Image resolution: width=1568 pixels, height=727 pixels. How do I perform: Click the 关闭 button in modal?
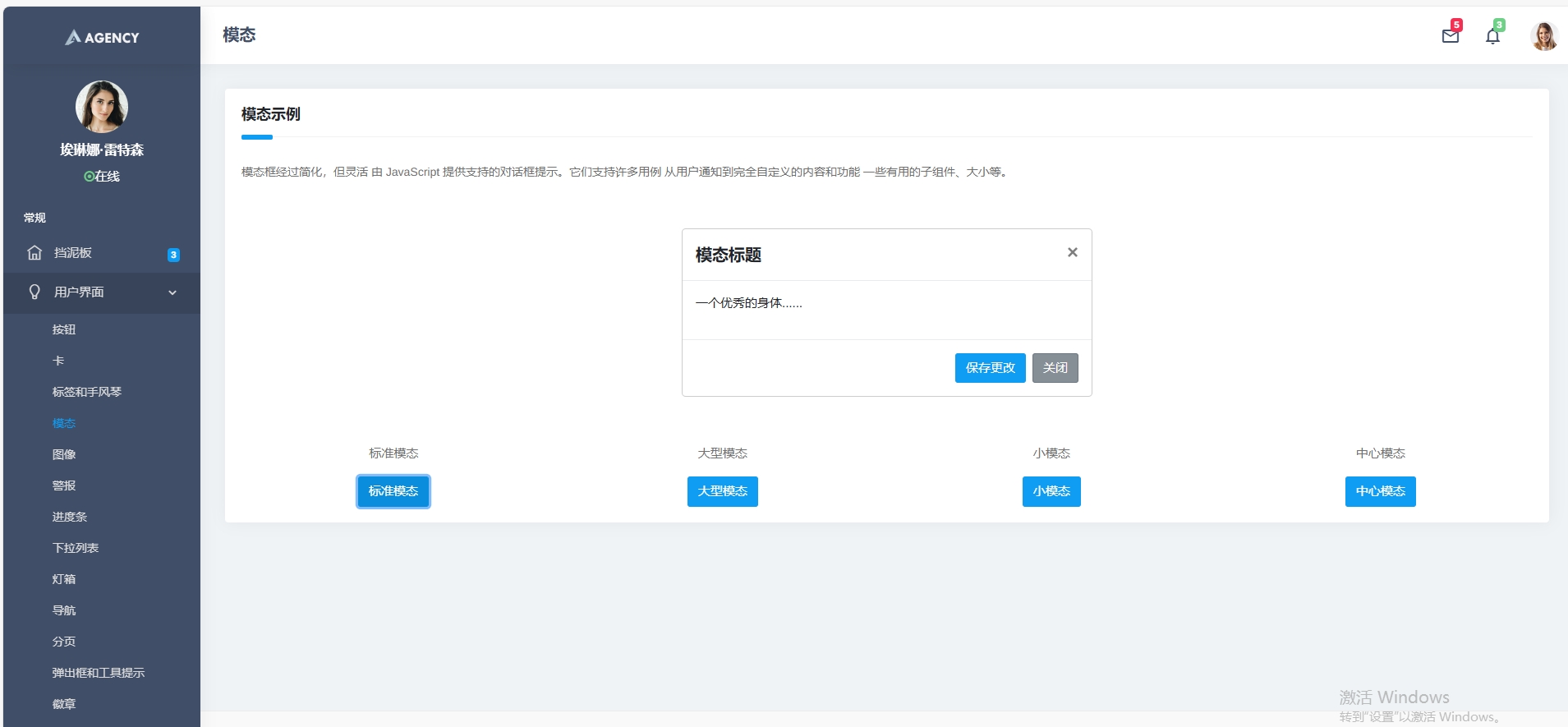pos(1055,368)
